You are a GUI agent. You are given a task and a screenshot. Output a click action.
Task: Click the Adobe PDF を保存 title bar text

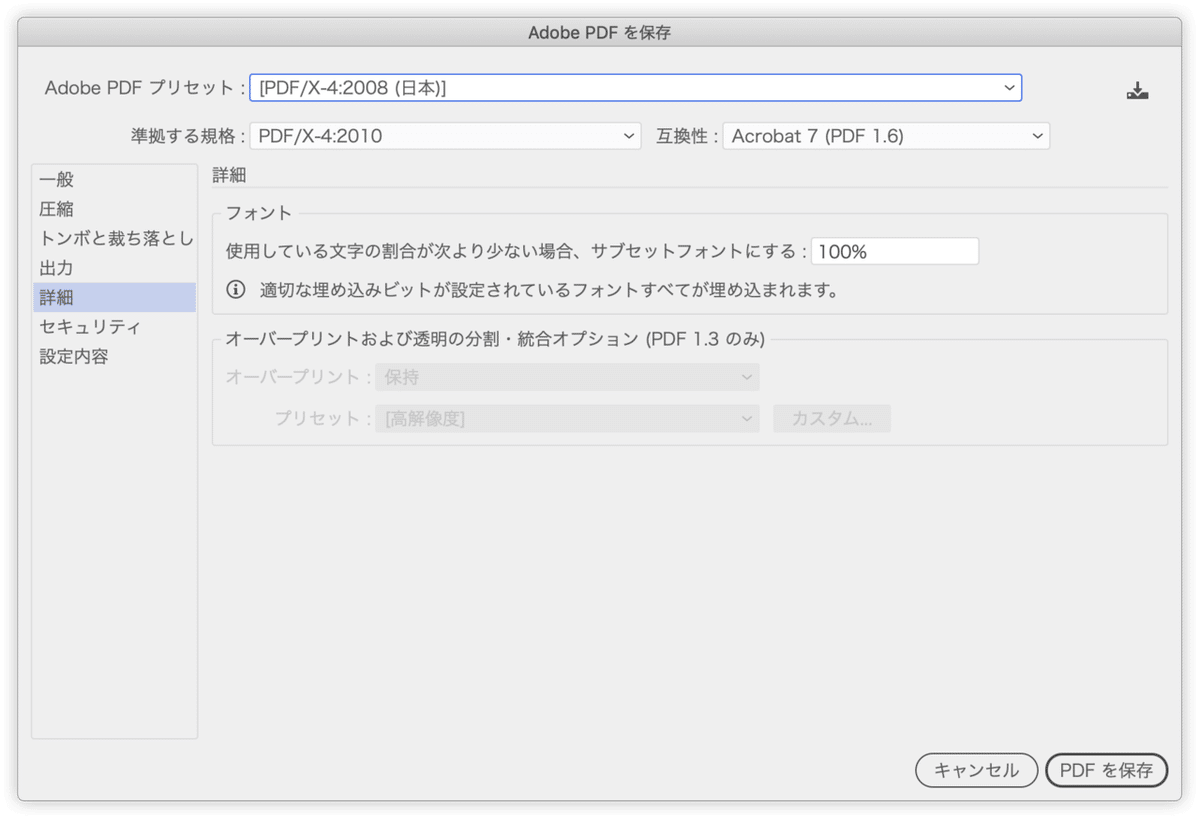pos(599,33)
